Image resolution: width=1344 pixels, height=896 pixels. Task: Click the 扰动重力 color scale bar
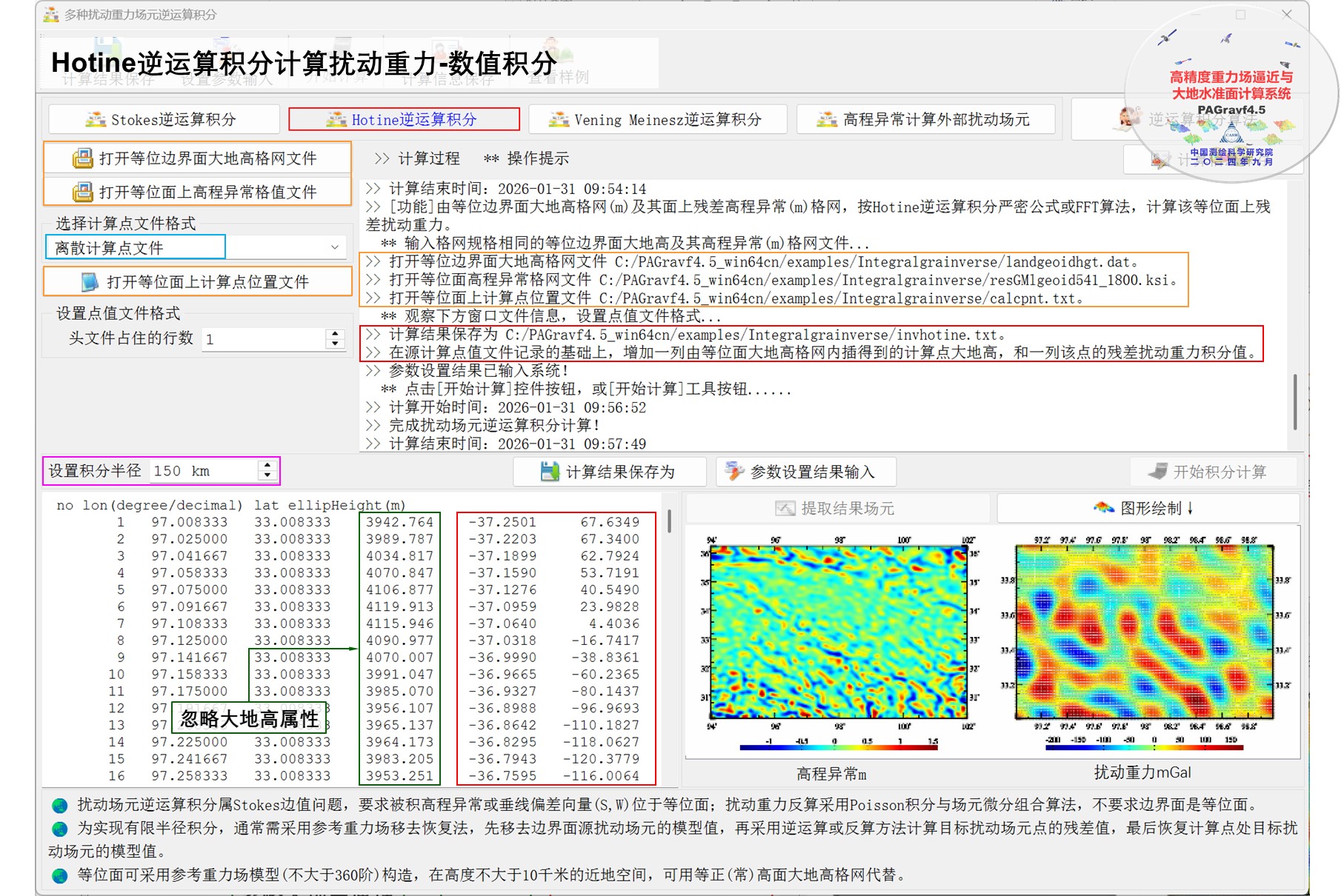(x=1145, y=747)
